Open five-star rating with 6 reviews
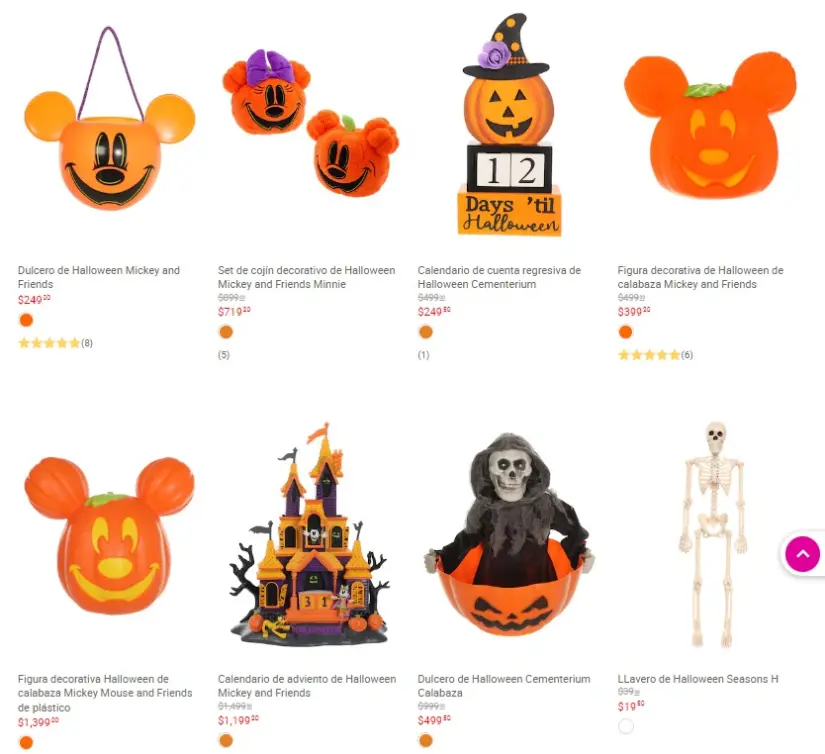The height and width of the screenshot is (754, 825). [655, 355]
